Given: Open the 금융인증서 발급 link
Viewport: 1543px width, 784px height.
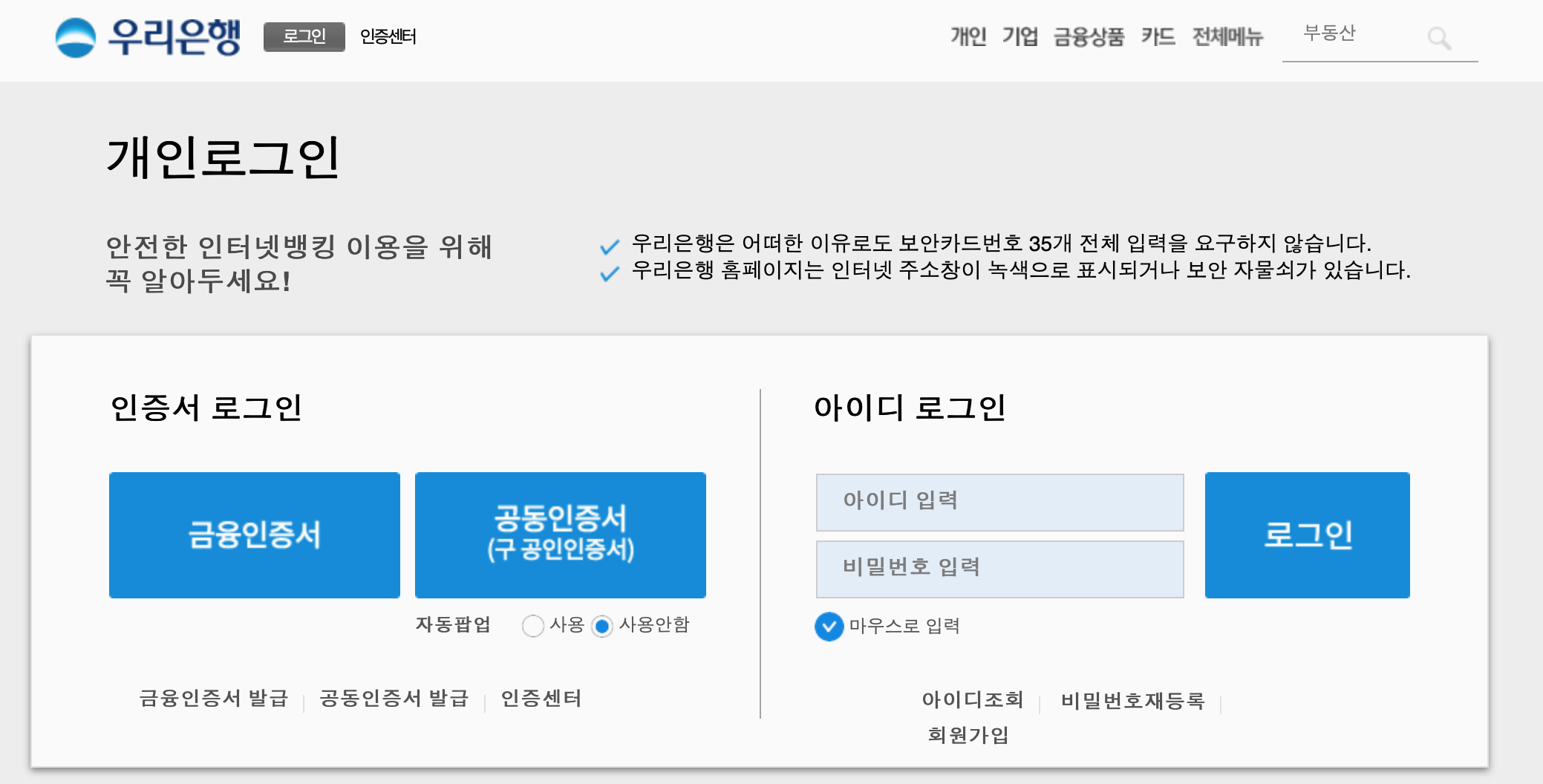Looking at the screenshot, I should (x=214, y=699).
